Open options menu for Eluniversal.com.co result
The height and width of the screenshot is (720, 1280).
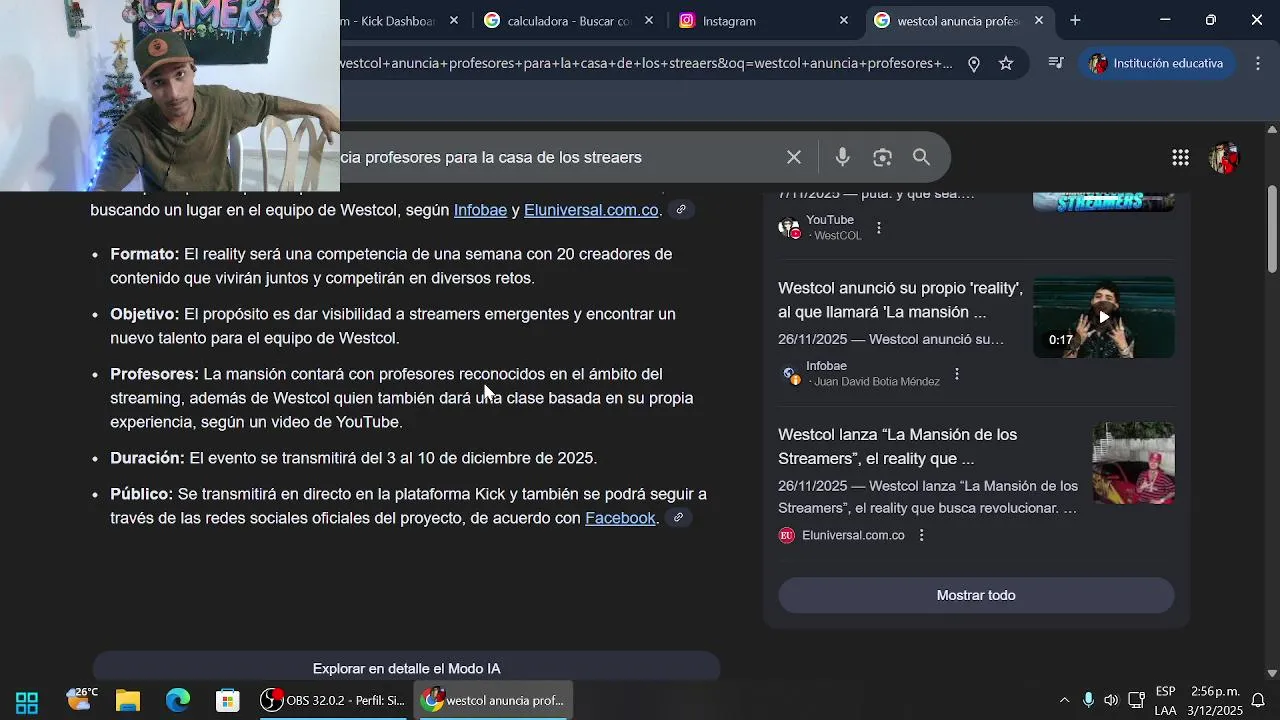(922, 535)
